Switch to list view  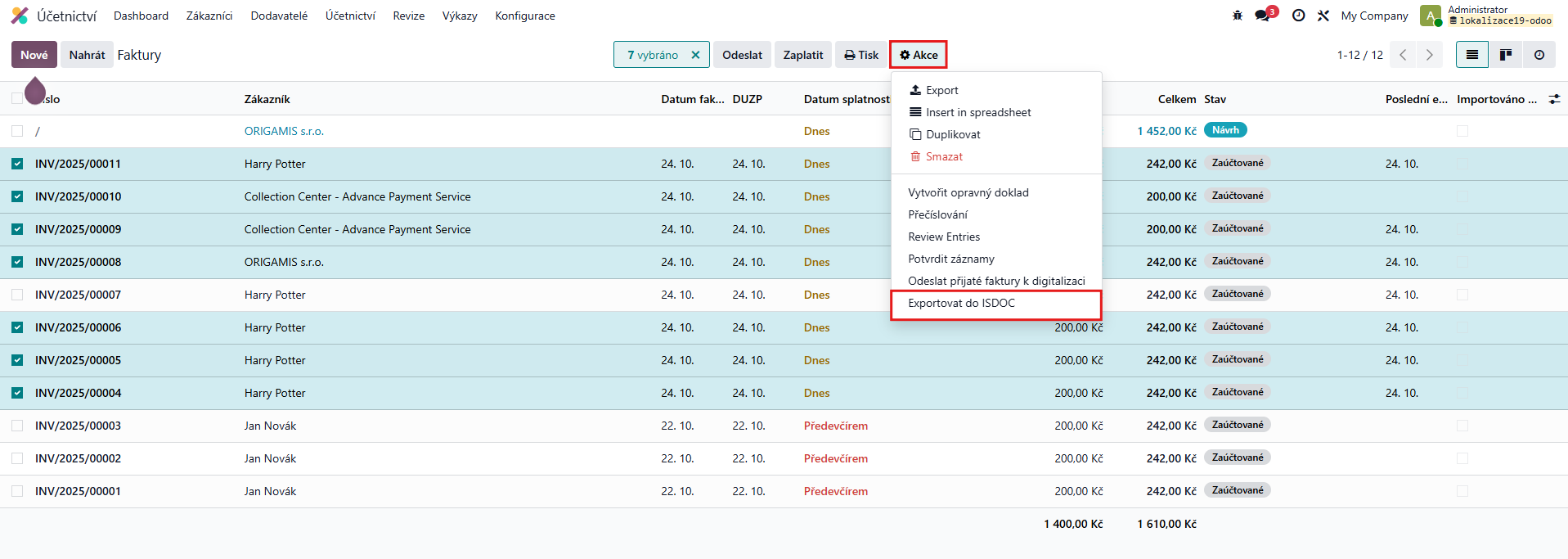click(1472, 55)
